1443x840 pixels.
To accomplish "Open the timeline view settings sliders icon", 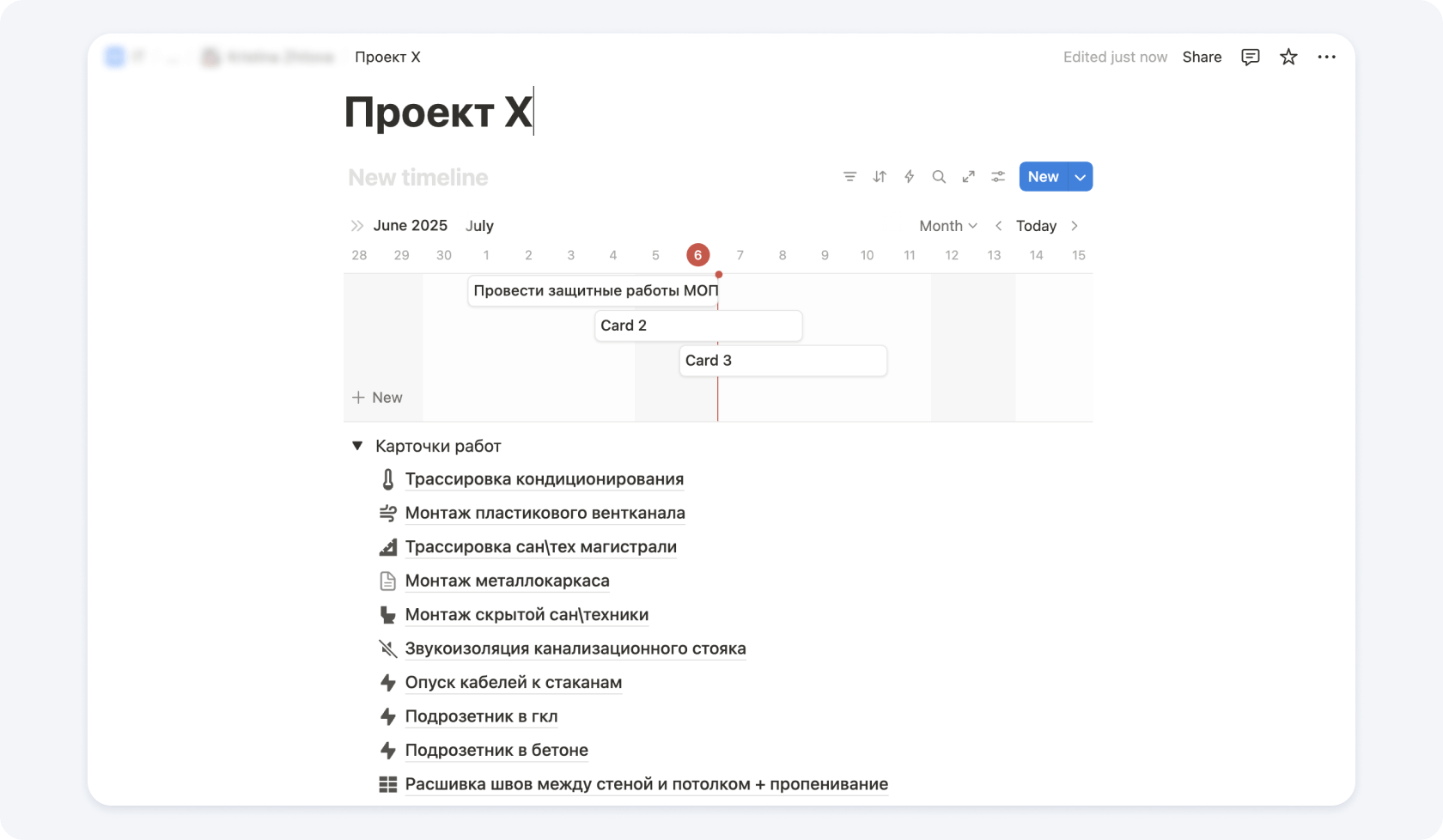I will point(998,177).
